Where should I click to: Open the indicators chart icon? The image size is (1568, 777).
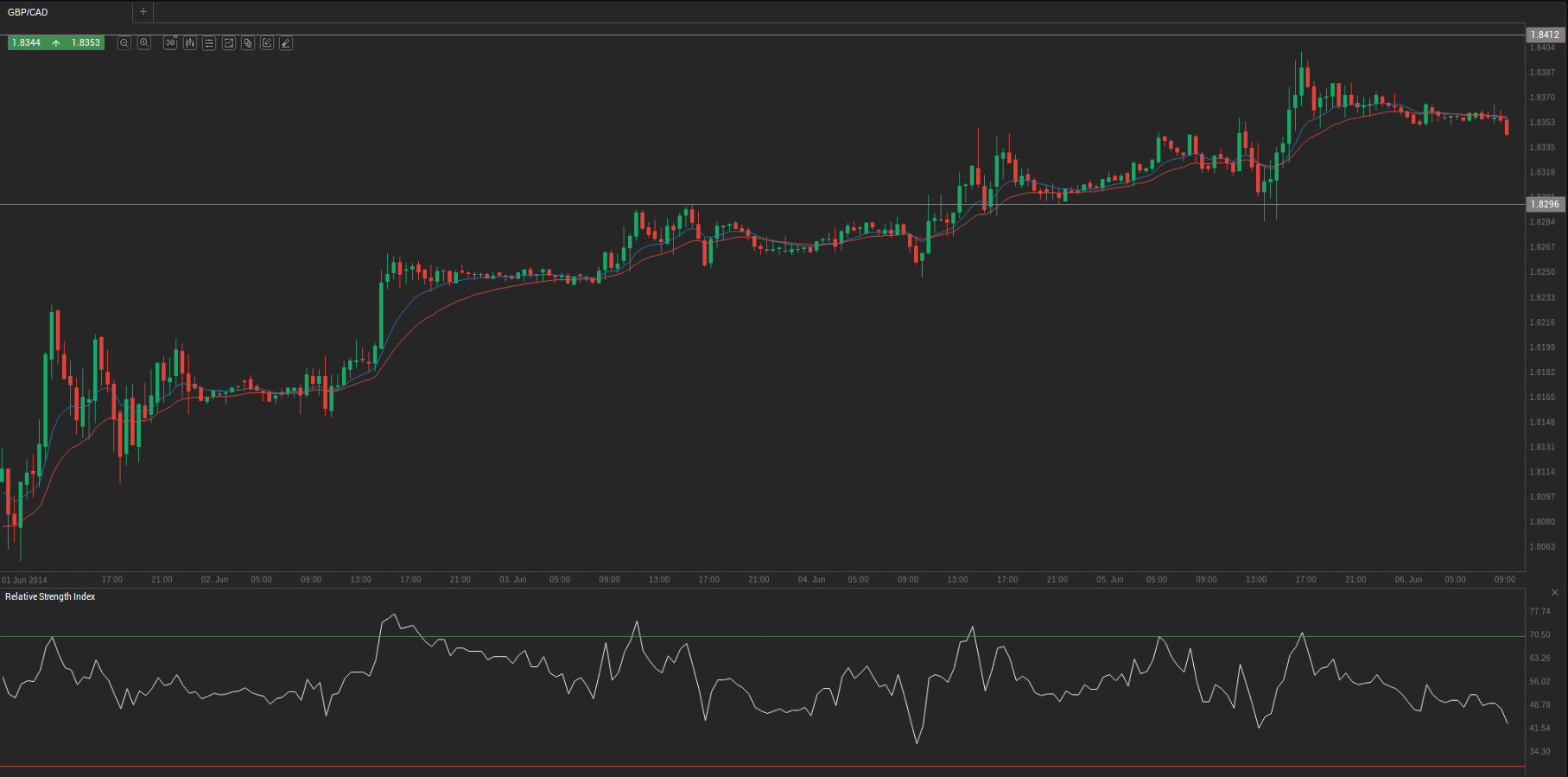coord(229,43)
